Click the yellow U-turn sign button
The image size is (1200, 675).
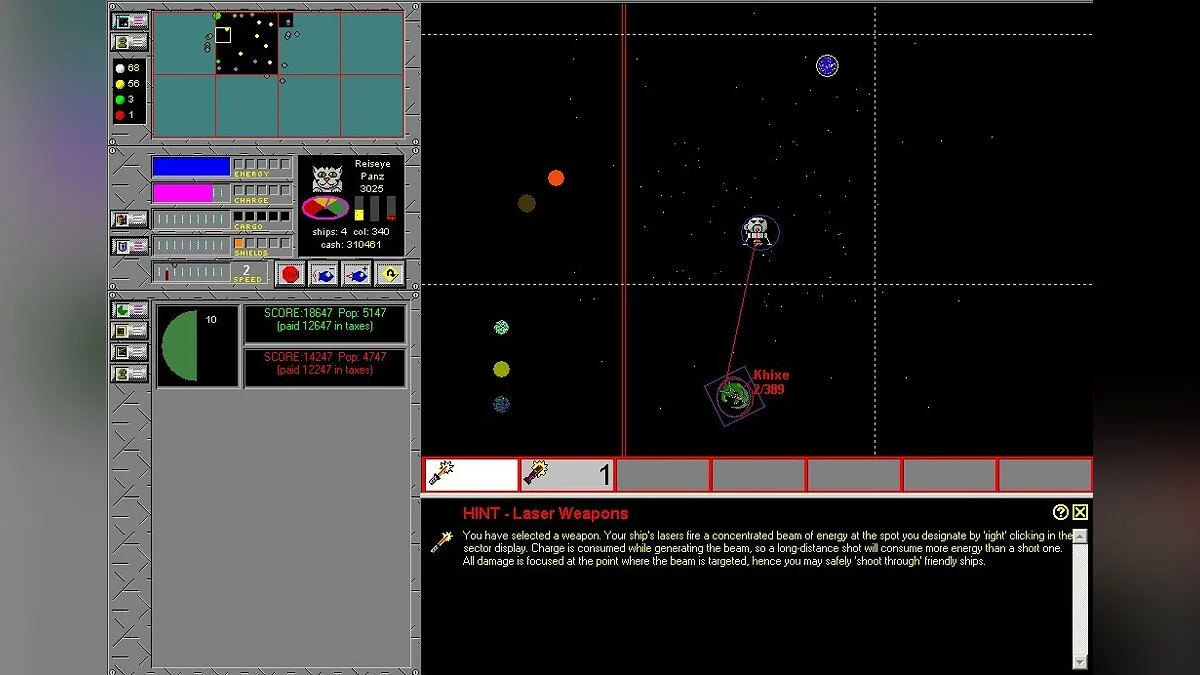coord(389,274)
